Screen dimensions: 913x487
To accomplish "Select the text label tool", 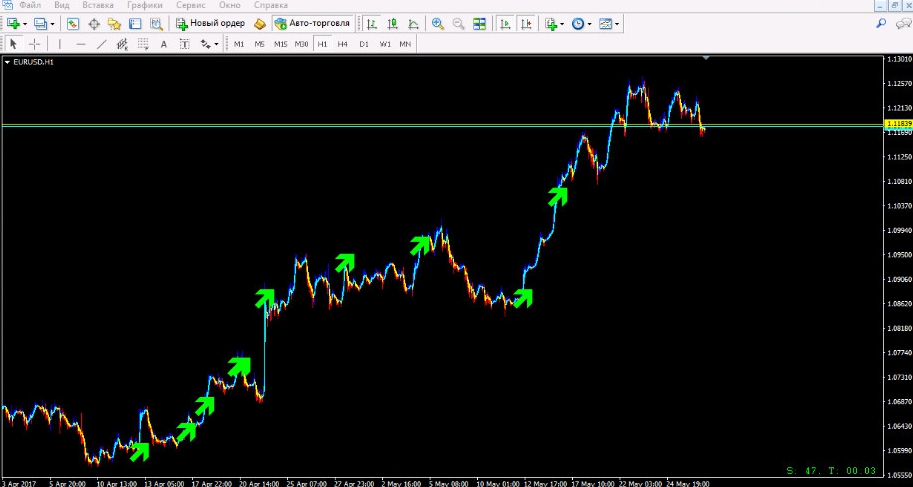I will point(164,44).
